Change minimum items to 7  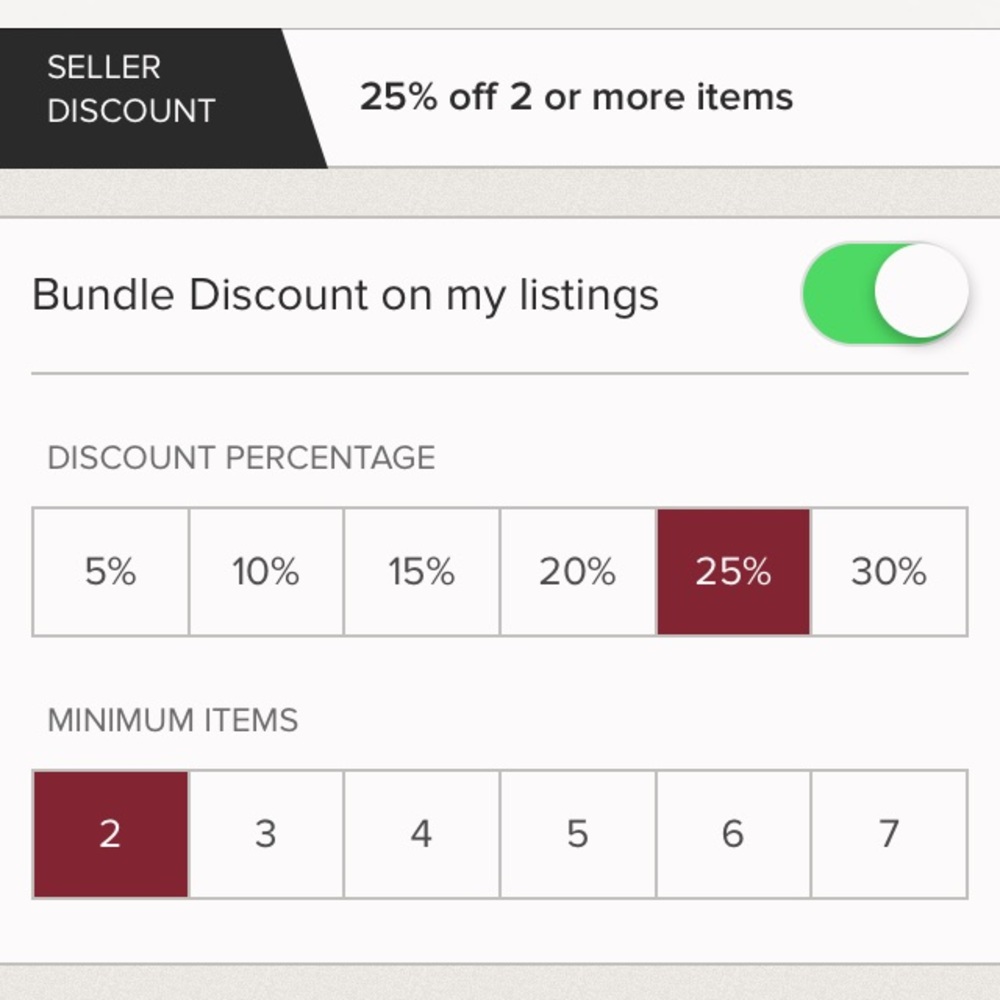point(889,834)
